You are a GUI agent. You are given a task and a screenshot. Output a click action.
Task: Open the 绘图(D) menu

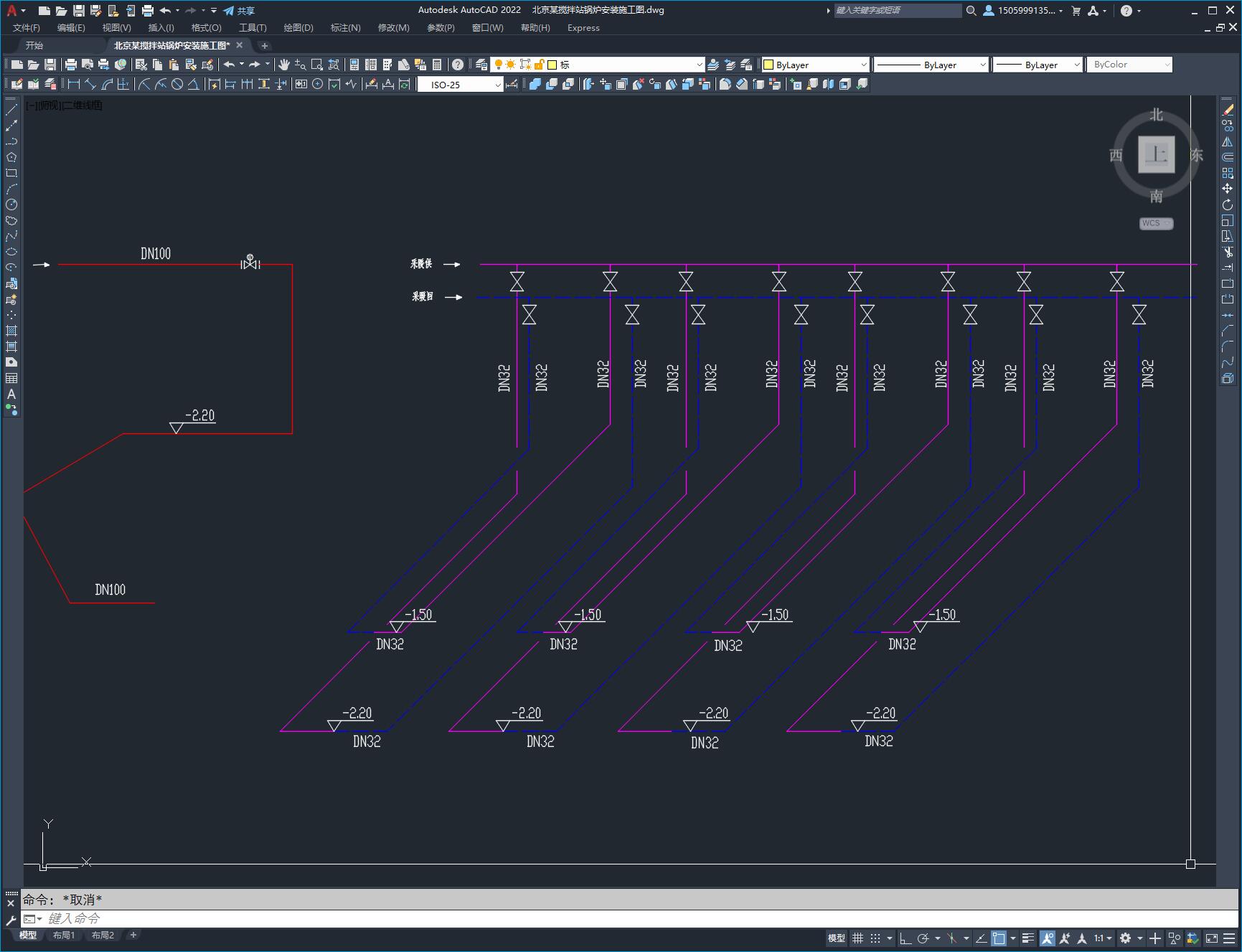coord(298,28)
